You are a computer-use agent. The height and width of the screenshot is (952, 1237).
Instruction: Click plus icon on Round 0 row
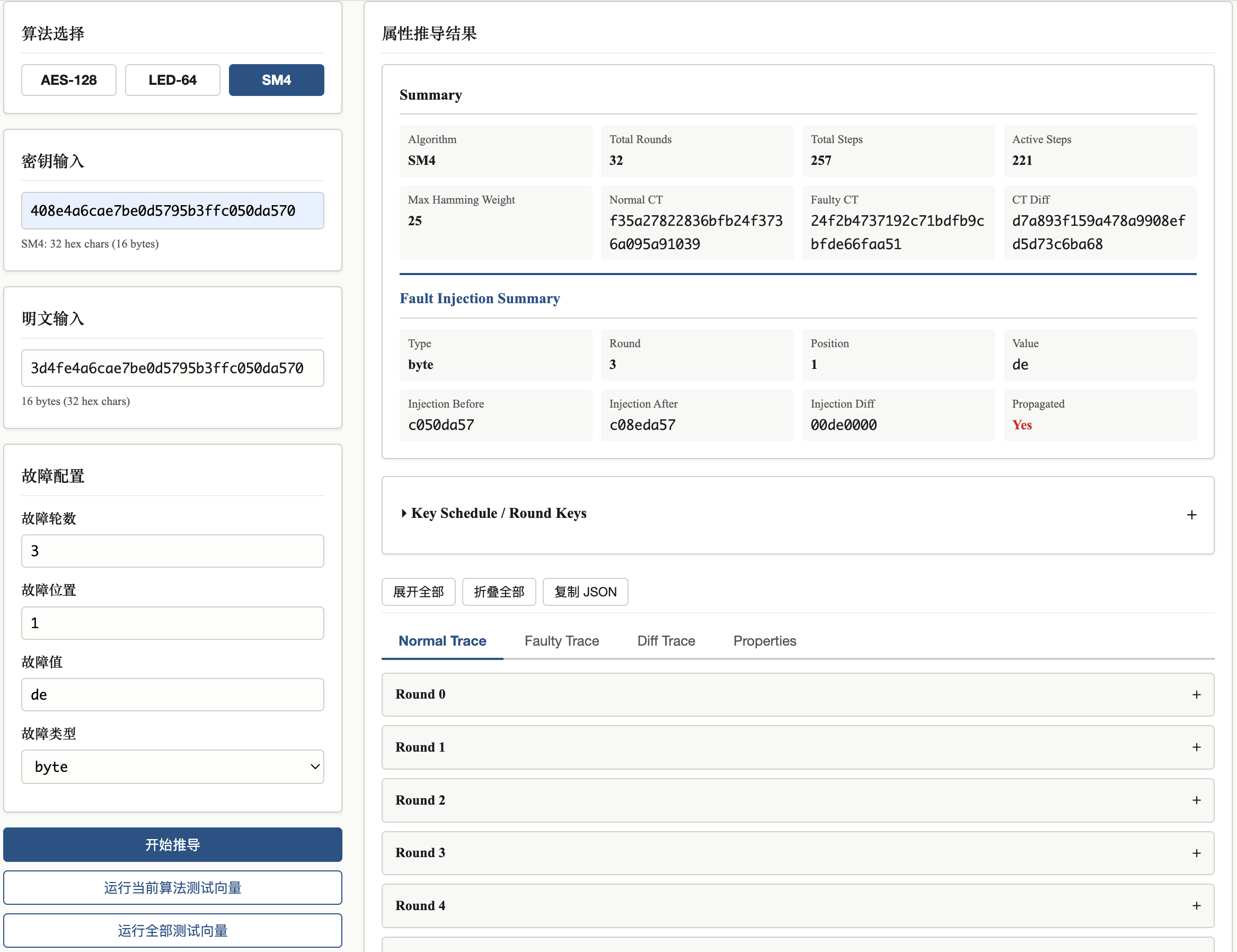1196,694
